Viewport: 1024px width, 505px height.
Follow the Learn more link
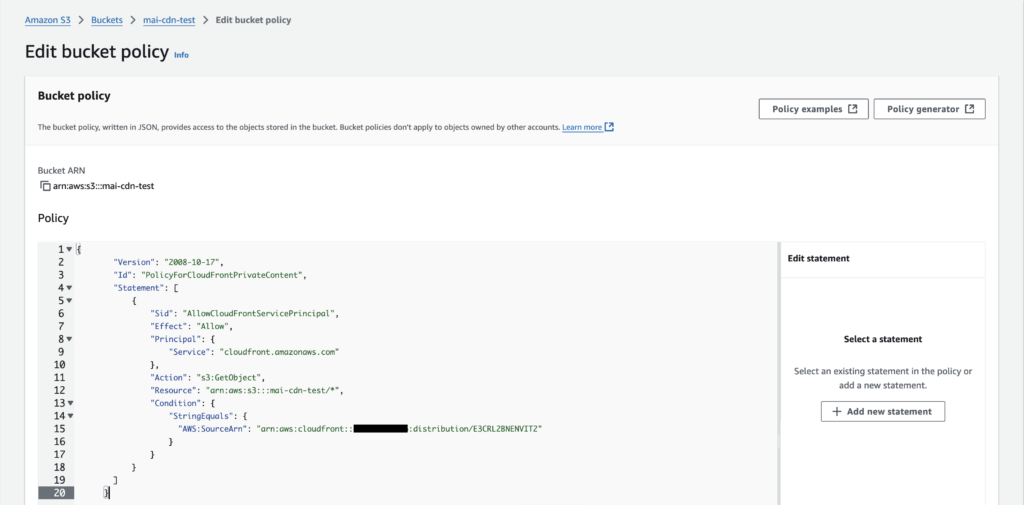582,128
